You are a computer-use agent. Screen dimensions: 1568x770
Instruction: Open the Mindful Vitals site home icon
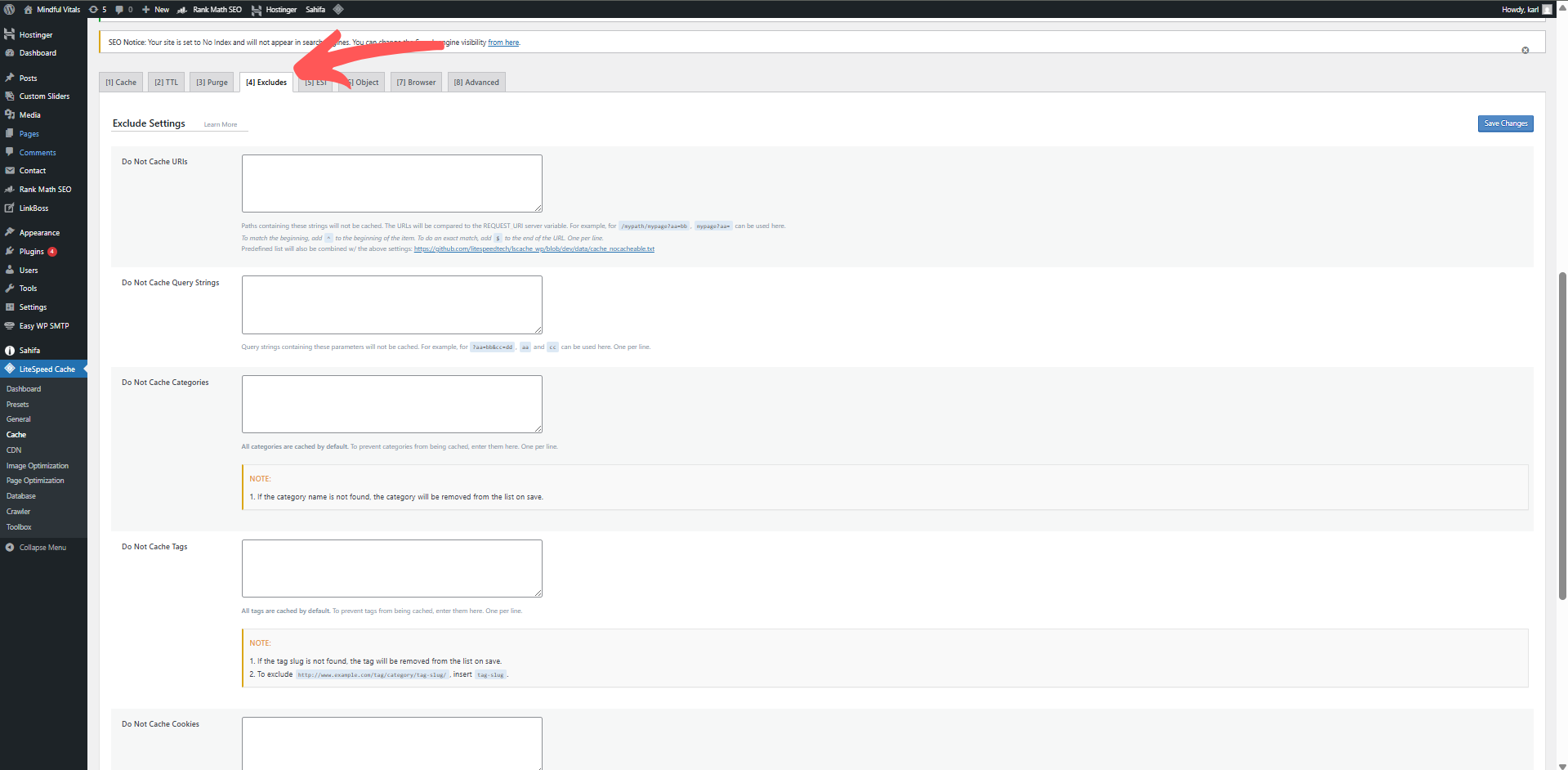click(29, 10)
